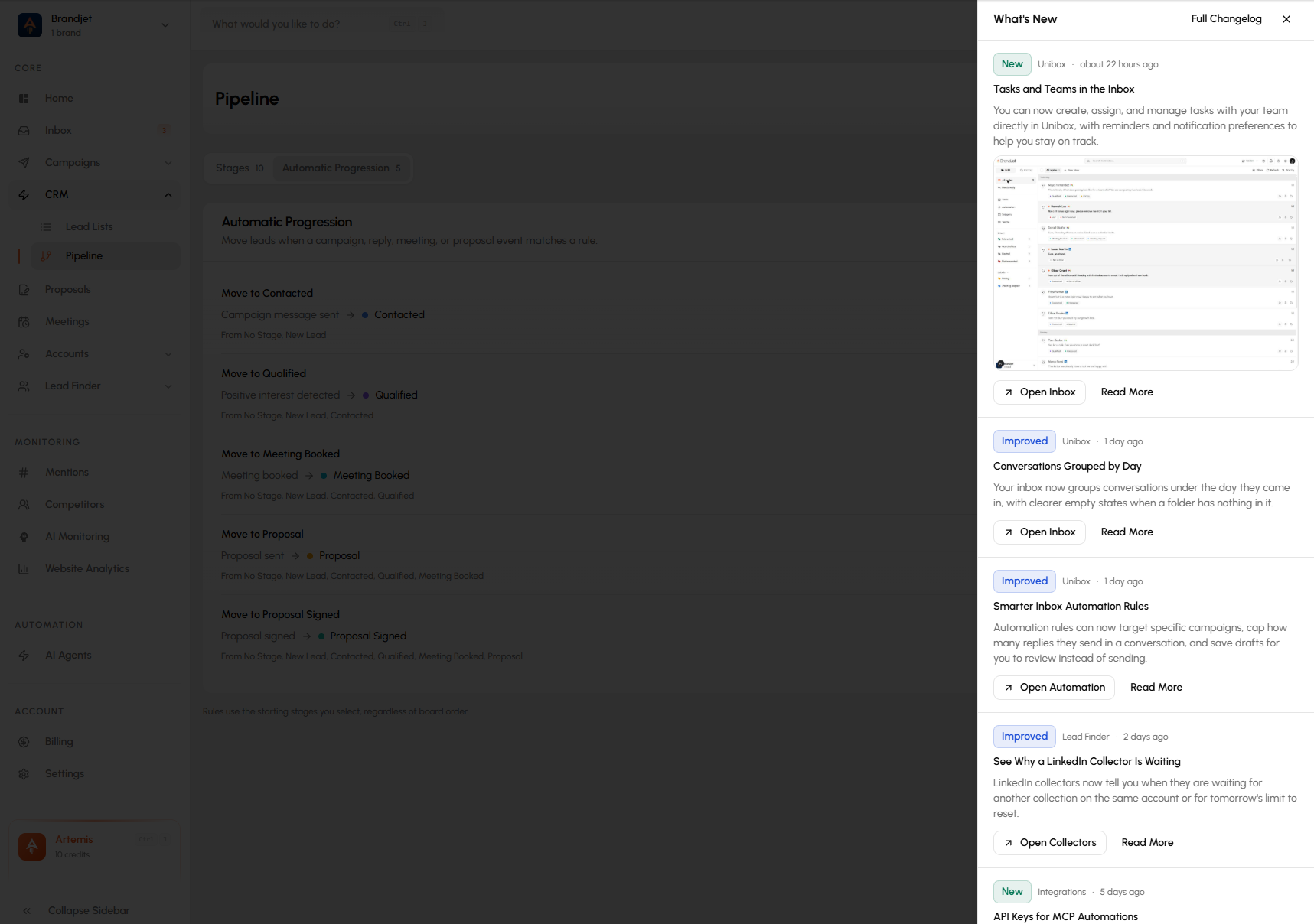Click the 'Move to Qualified' rule title
This screenshot has height=924, width=1314.
pos(264,374)
